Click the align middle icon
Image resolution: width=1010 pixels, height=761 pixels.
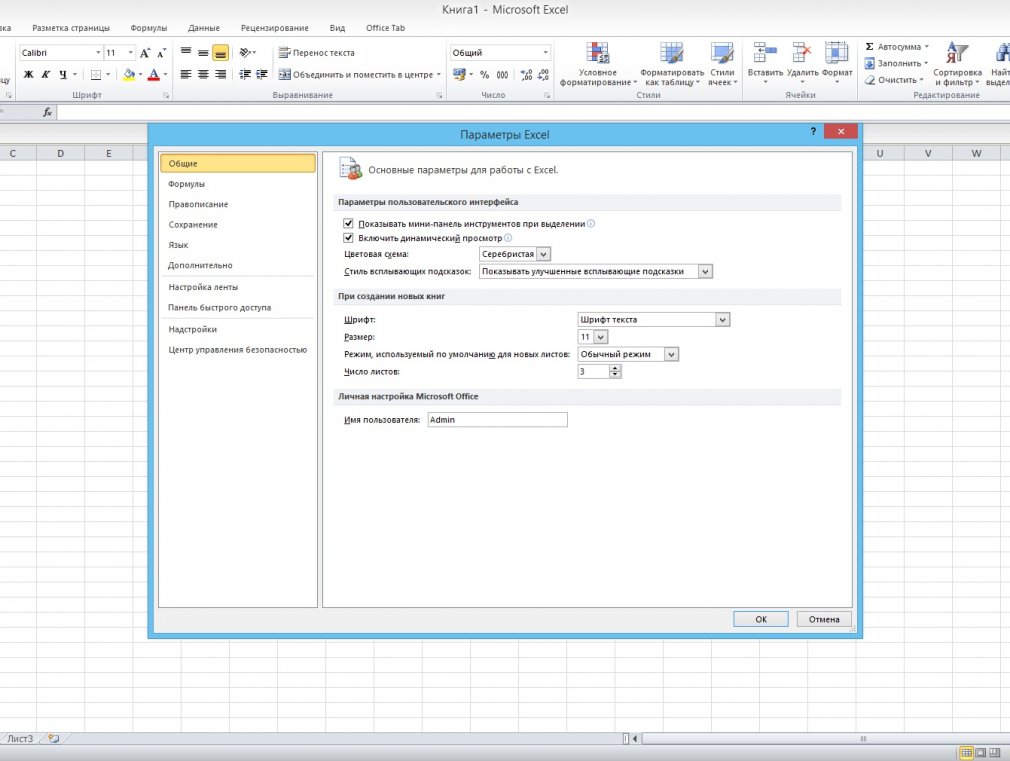pos(203,52)
